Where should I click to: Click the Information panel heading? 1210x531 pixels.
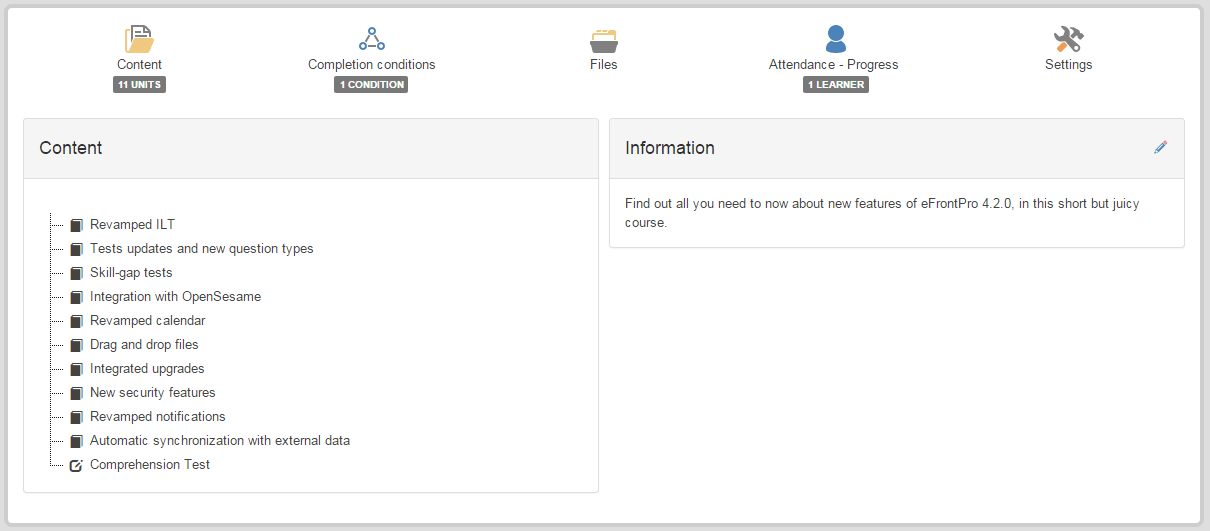pyautogui.click(x=670, y=148)
